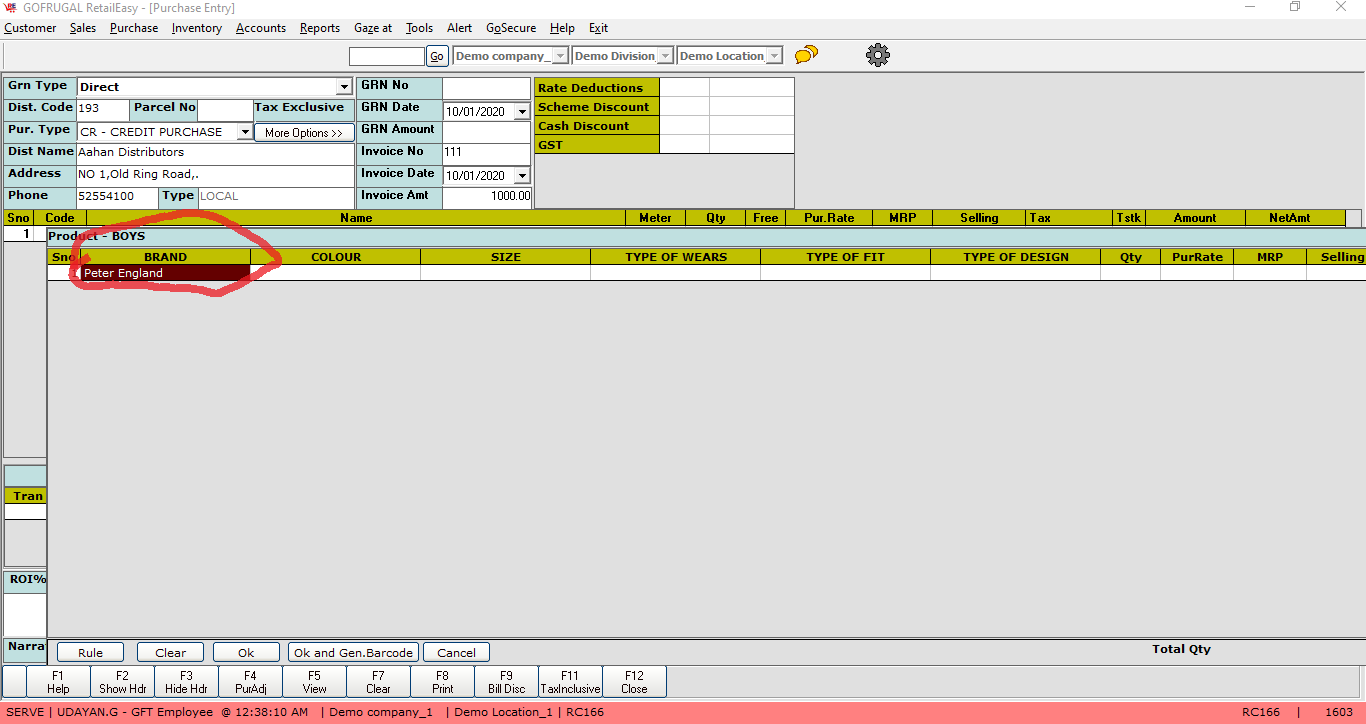Image resolution: width=1366 pixels, height=724 pixels.
Task: Click the COLOUR column header
Action: [336, 257]
